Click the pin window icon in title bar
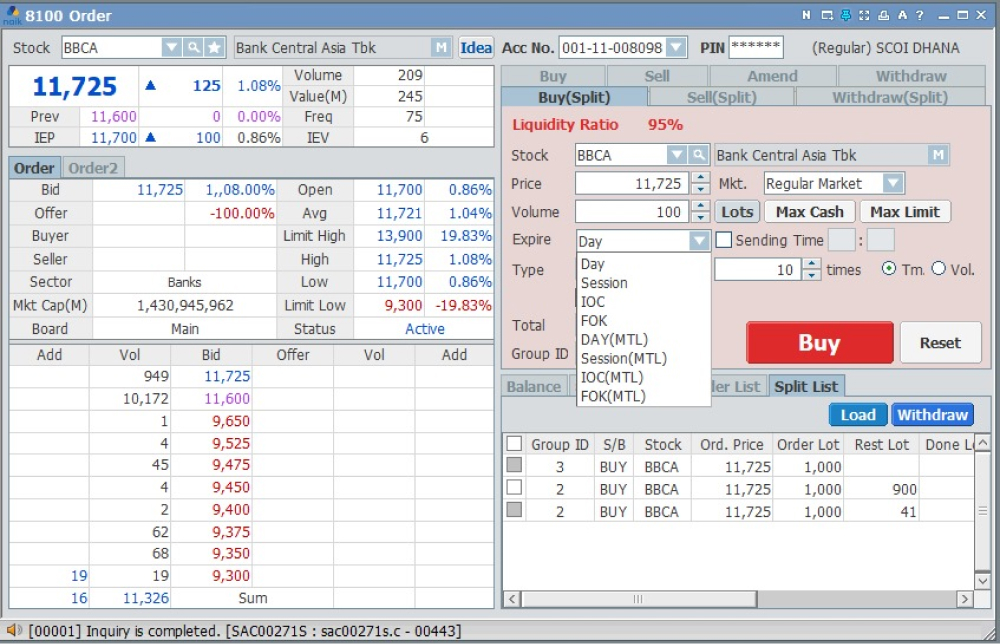 coord(846,16)
